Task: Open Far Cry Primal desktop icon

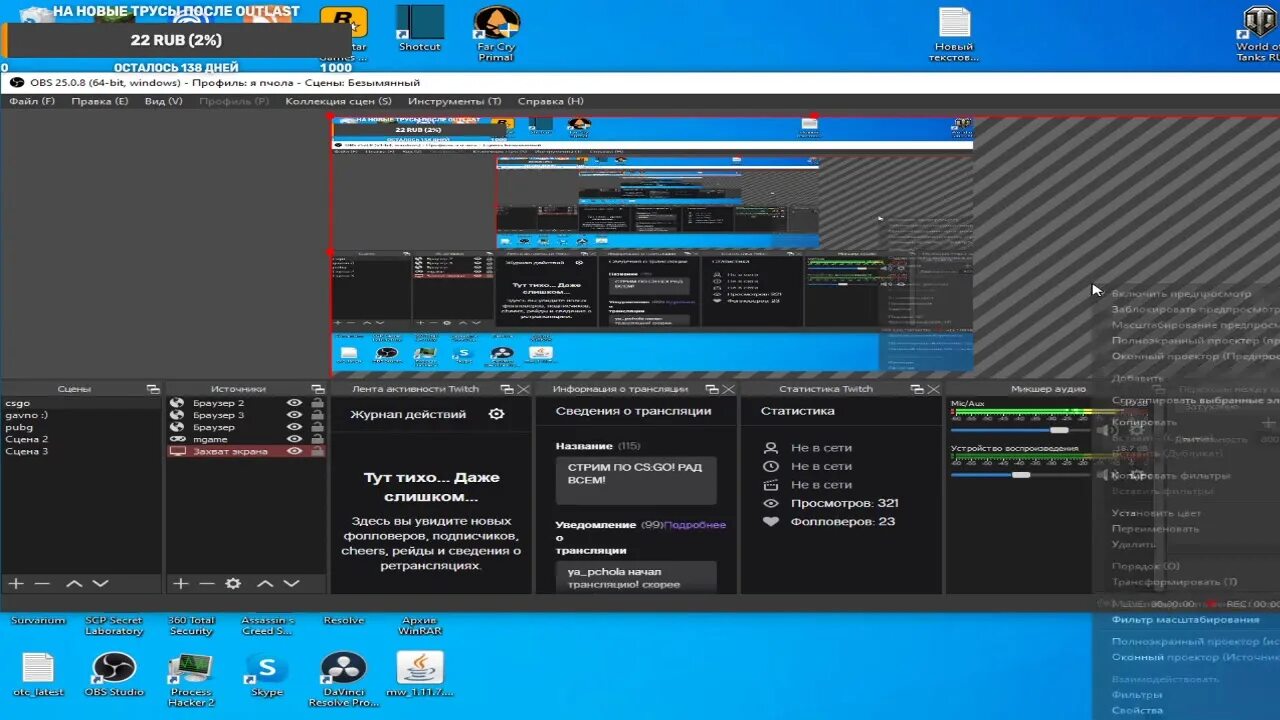Action: pyautogui.click(x=496, y=33)
